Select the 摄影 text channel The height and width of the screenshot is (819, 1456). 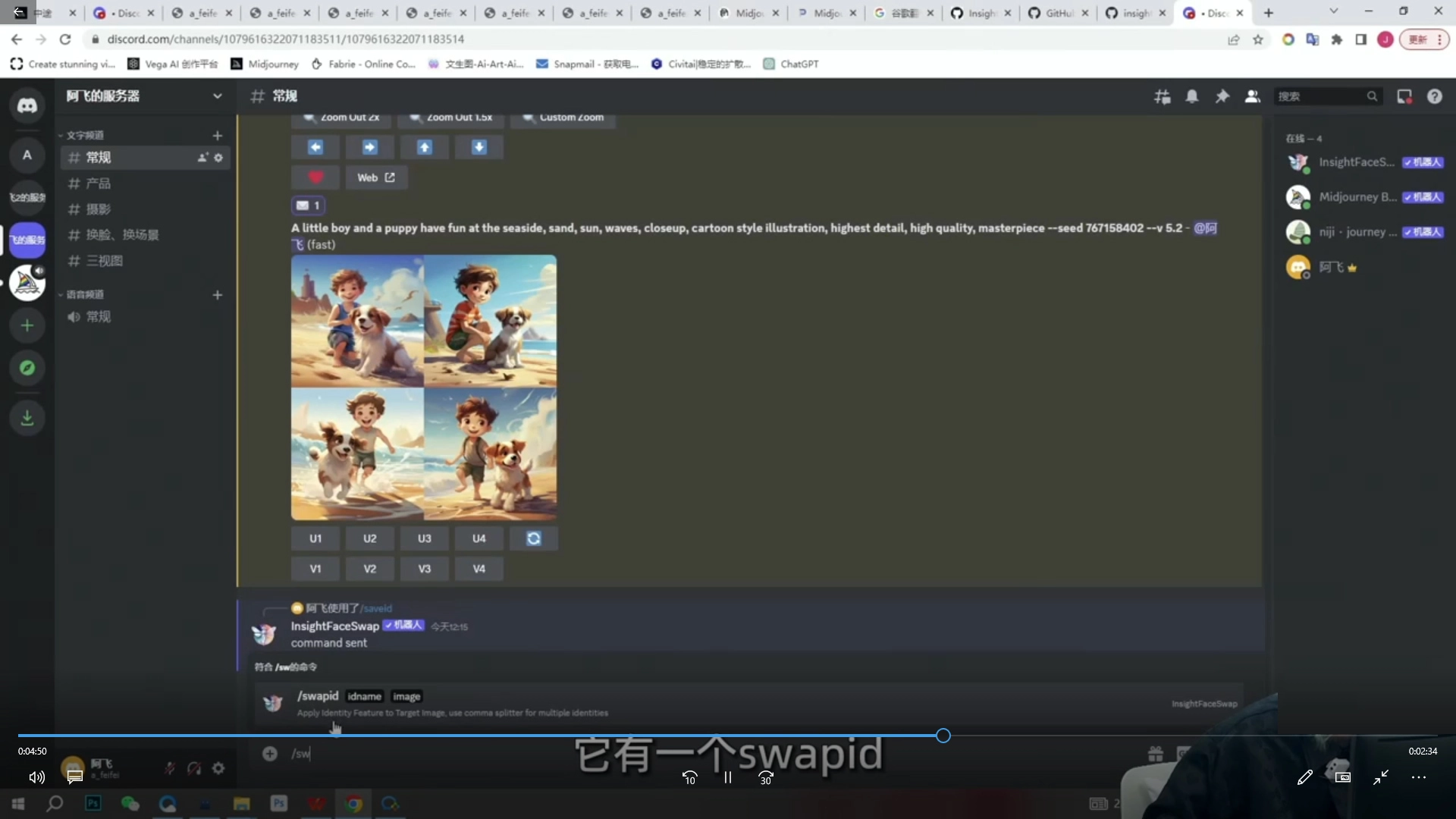(99, 209)
